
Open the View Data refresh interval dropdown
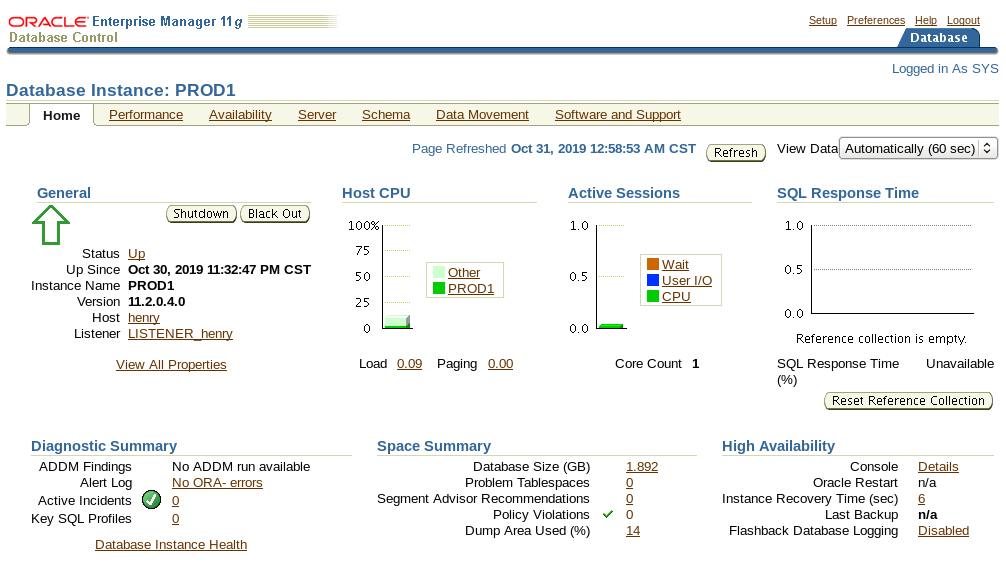coord(919,148)
